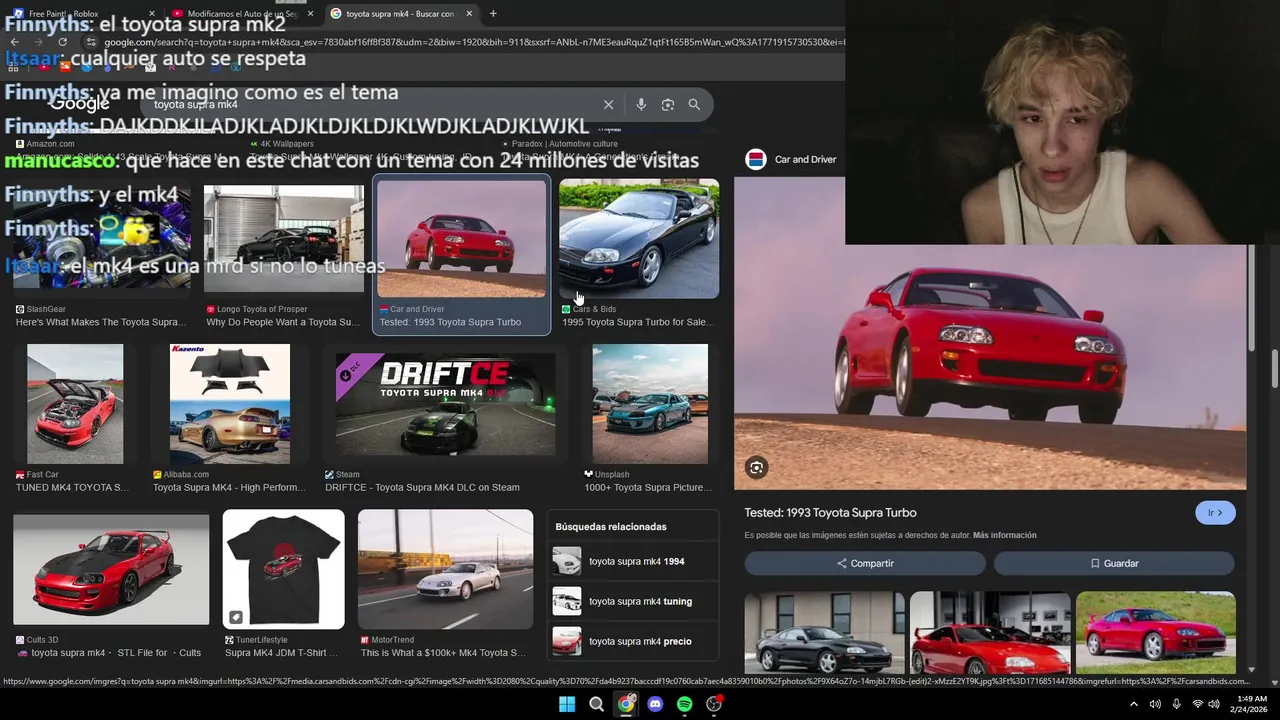Go back to previous page
The image size is (1280, 720).
click(14, 42)
